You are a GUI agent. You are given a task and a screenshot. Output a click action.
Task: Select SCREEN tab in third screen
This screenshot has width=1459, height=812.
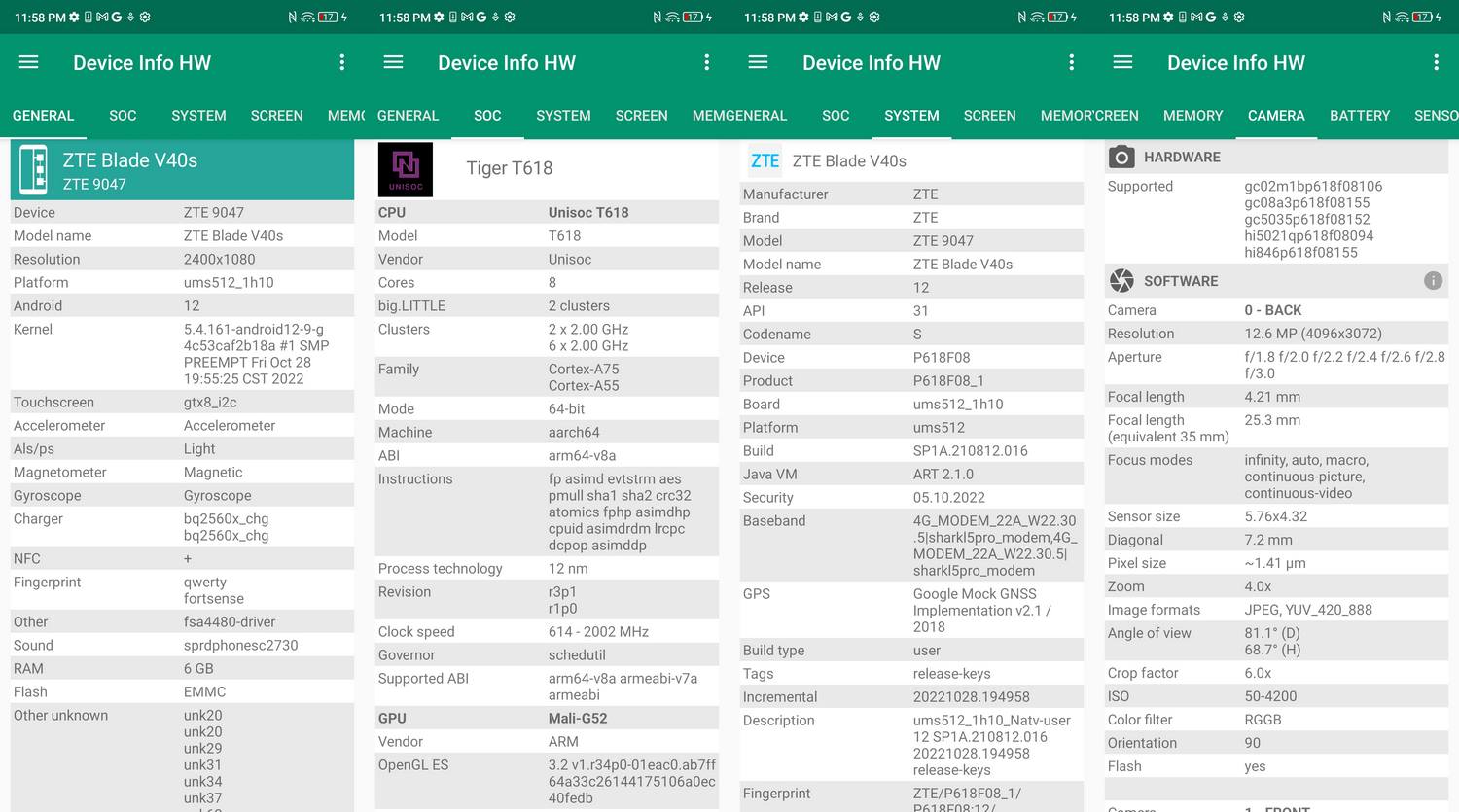(990, 115)
